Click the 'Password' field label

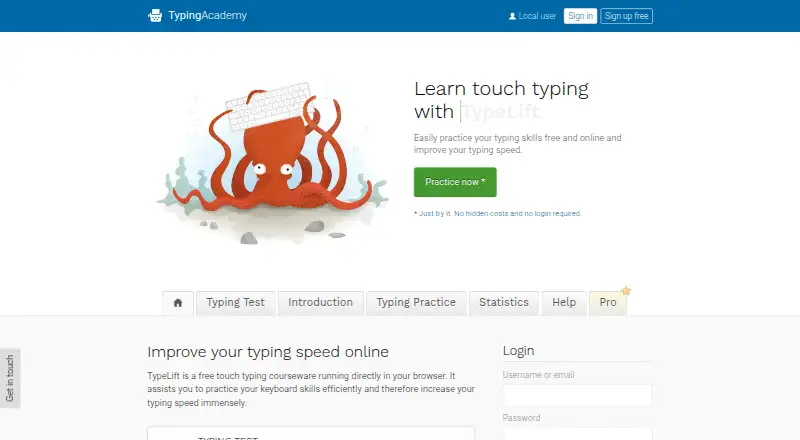point(521,418)
